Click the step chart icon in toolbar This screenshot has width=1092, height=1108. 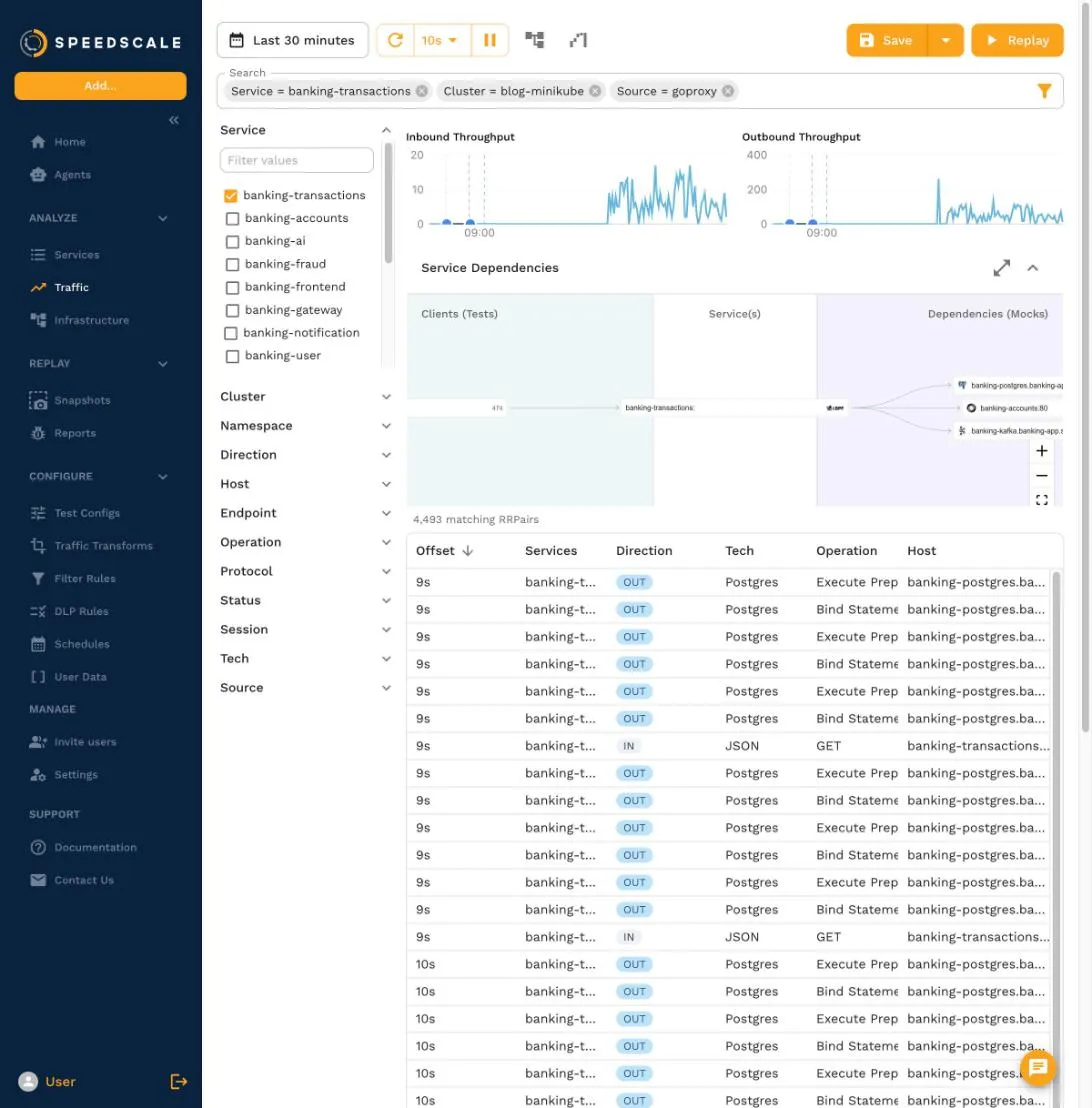(x=578, y=40)
